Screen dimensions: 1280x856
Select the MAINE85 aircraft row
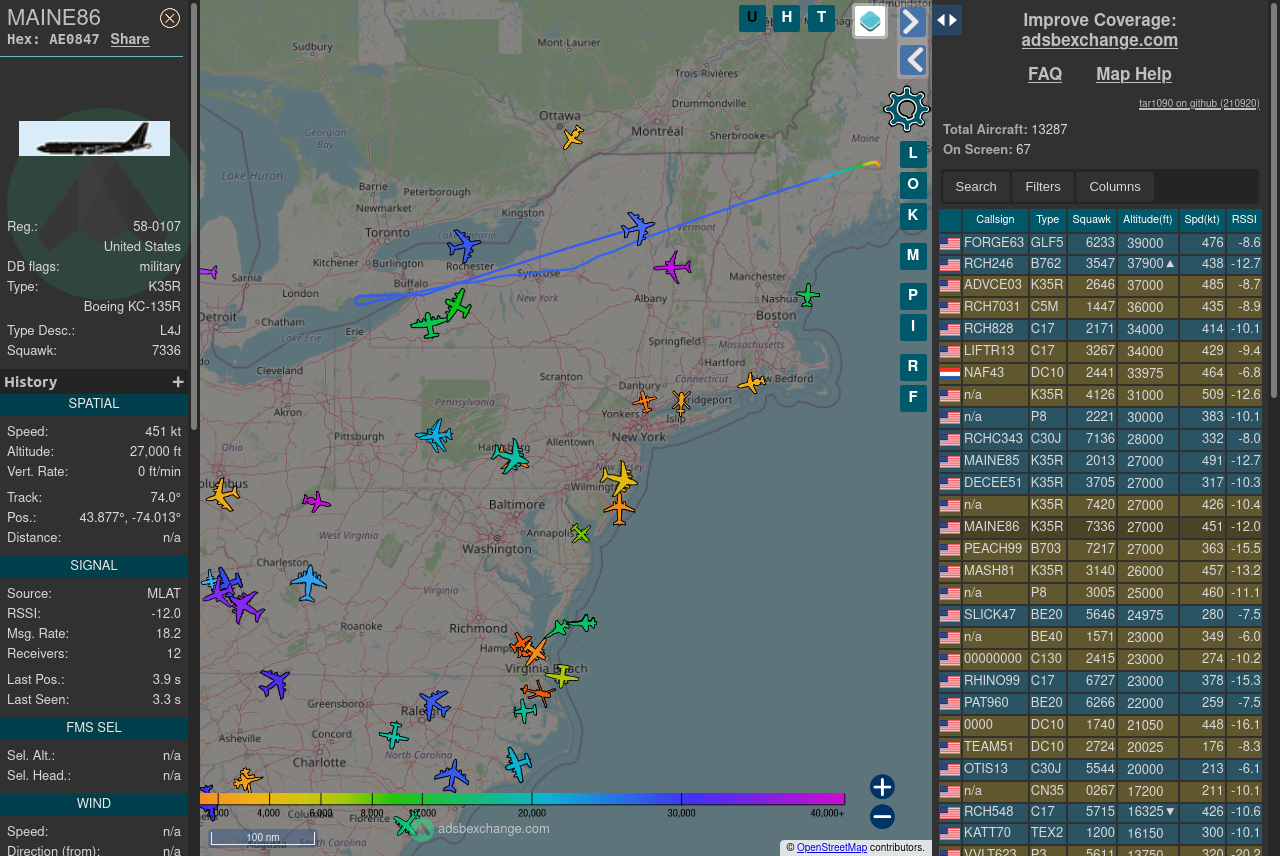pyautogui.click(x=1100, y=461)
